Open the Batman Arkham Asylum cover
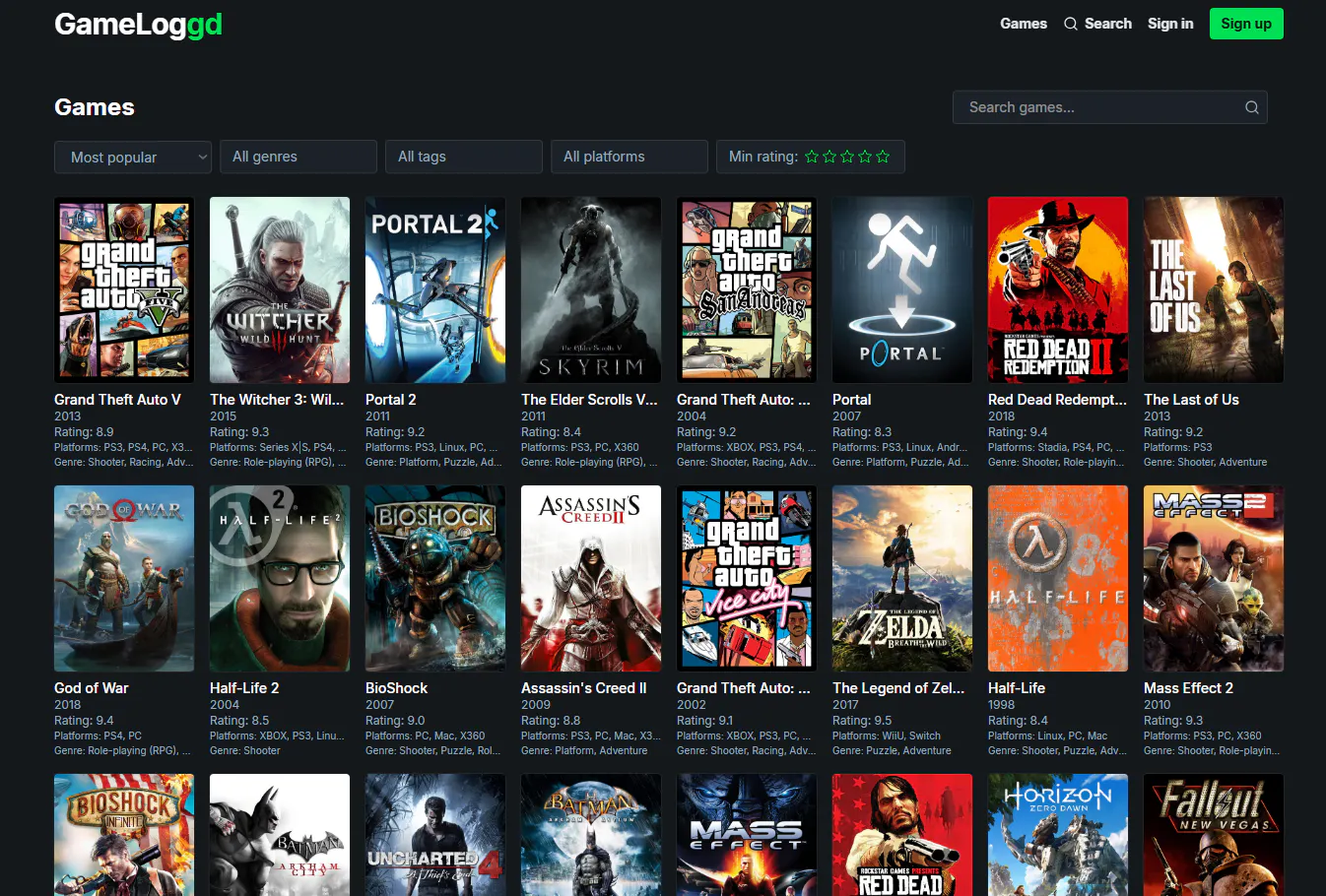 point(591,835)
